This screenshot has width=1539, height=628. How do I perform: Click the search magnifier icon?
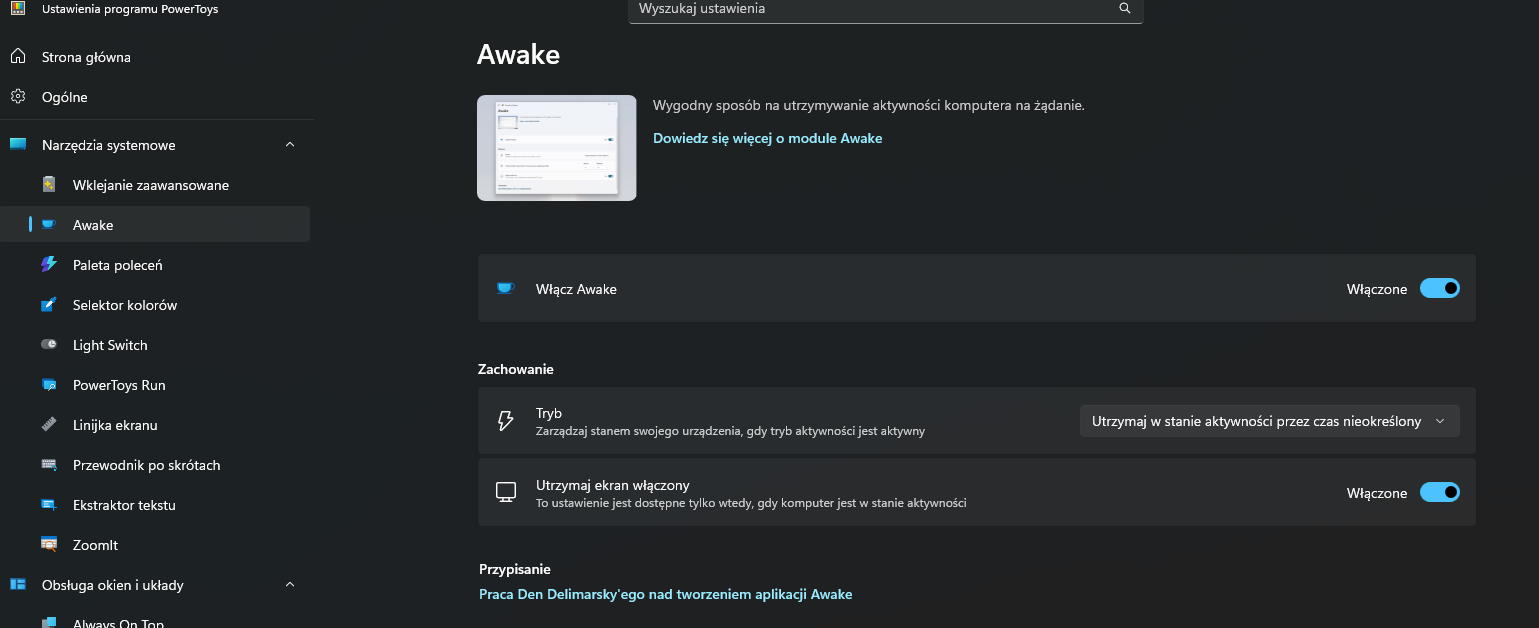tap(1124, 8)
